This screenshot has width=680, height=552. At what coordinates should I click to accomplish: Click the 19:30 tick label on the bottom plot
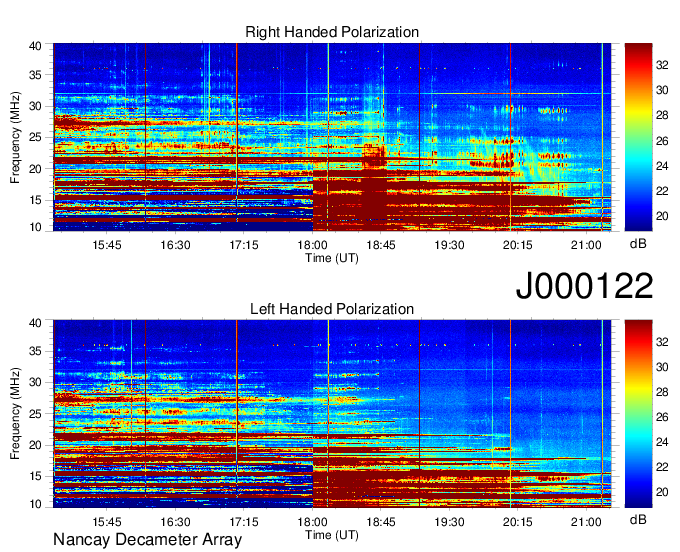click(449, 522)
